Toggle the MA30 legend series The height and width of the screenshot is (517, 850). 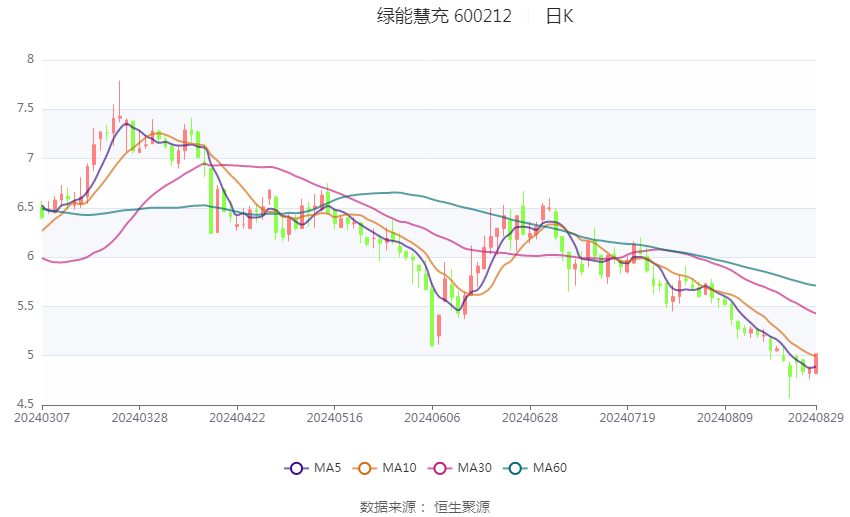[x=460, y=468]
